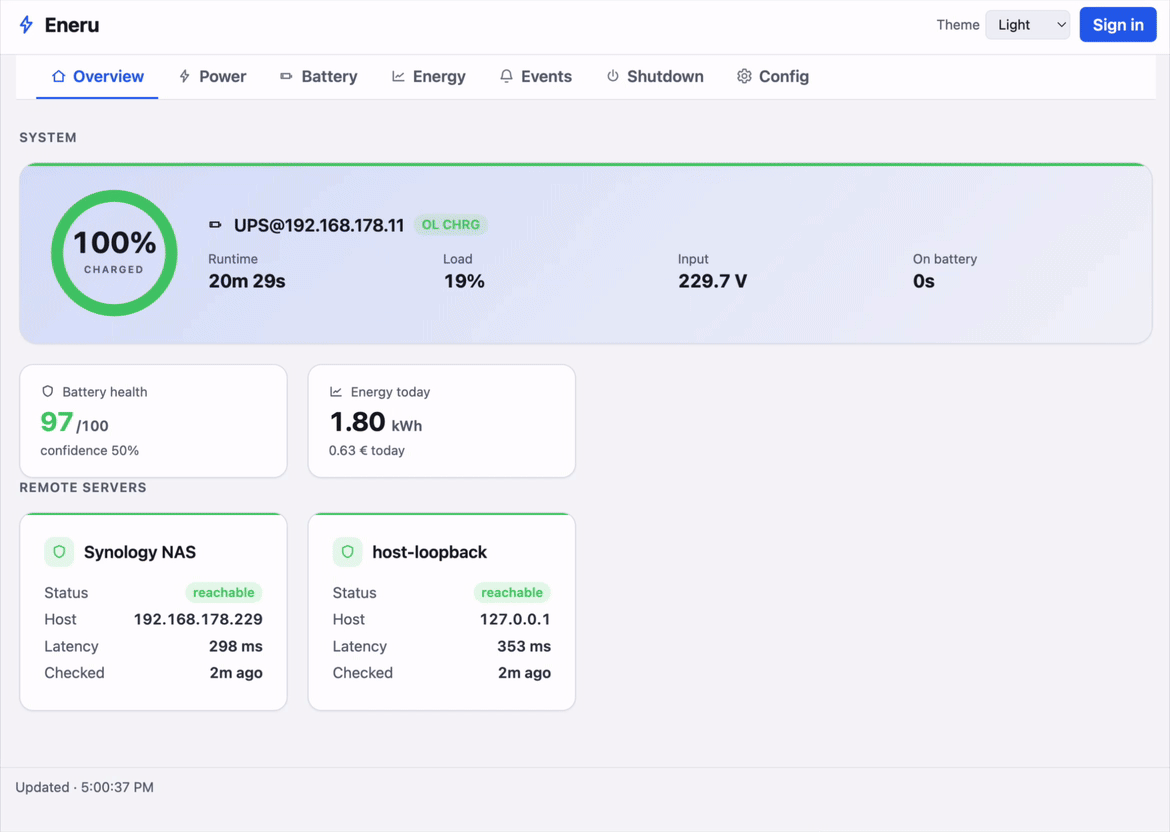The image size is (1170, 832).
Task: Click the 298 ms latency value
Action: 236,646
